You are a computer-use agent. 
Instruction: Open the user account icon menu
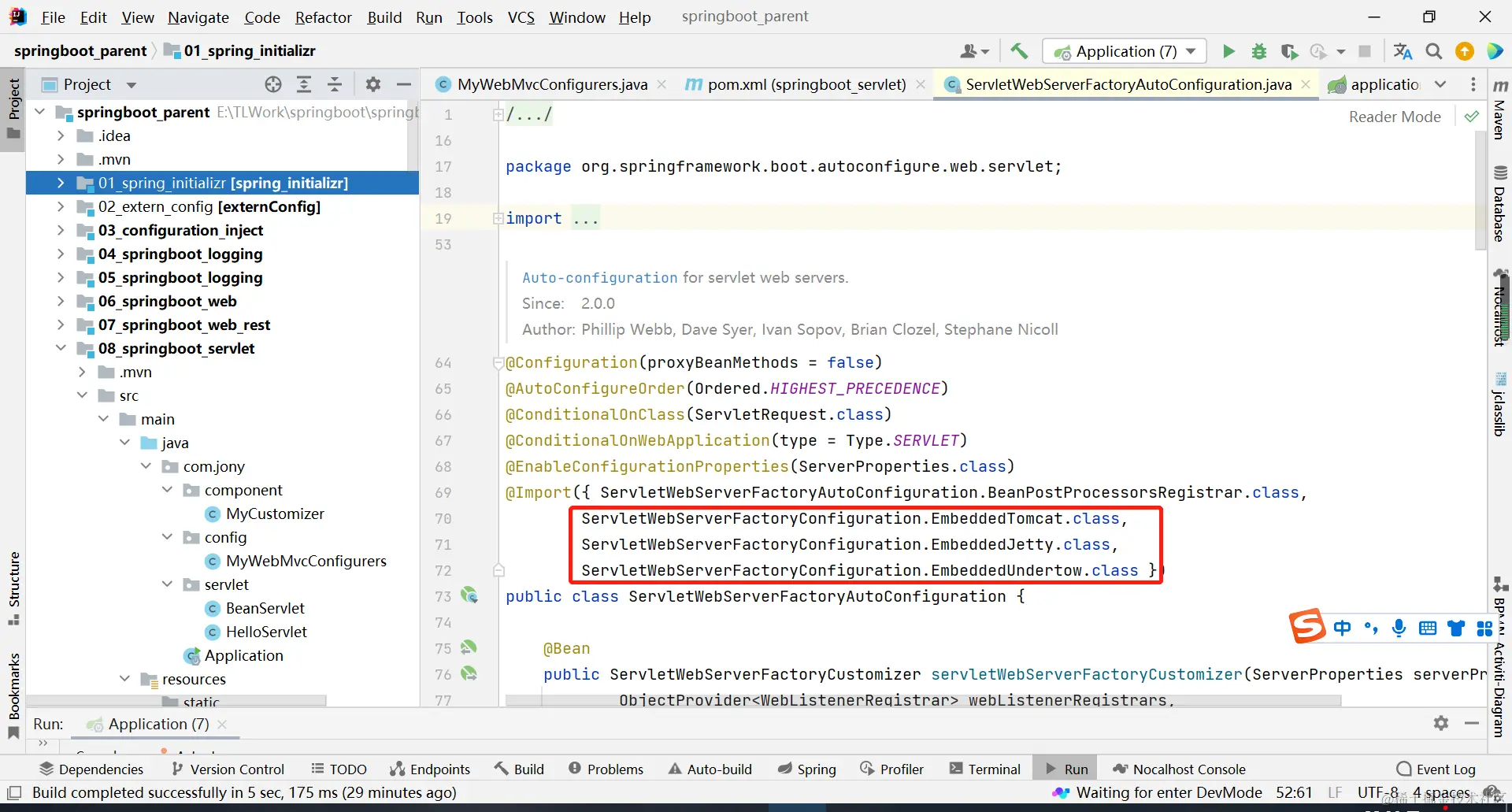pyautogui.click(x=974, y=51)
